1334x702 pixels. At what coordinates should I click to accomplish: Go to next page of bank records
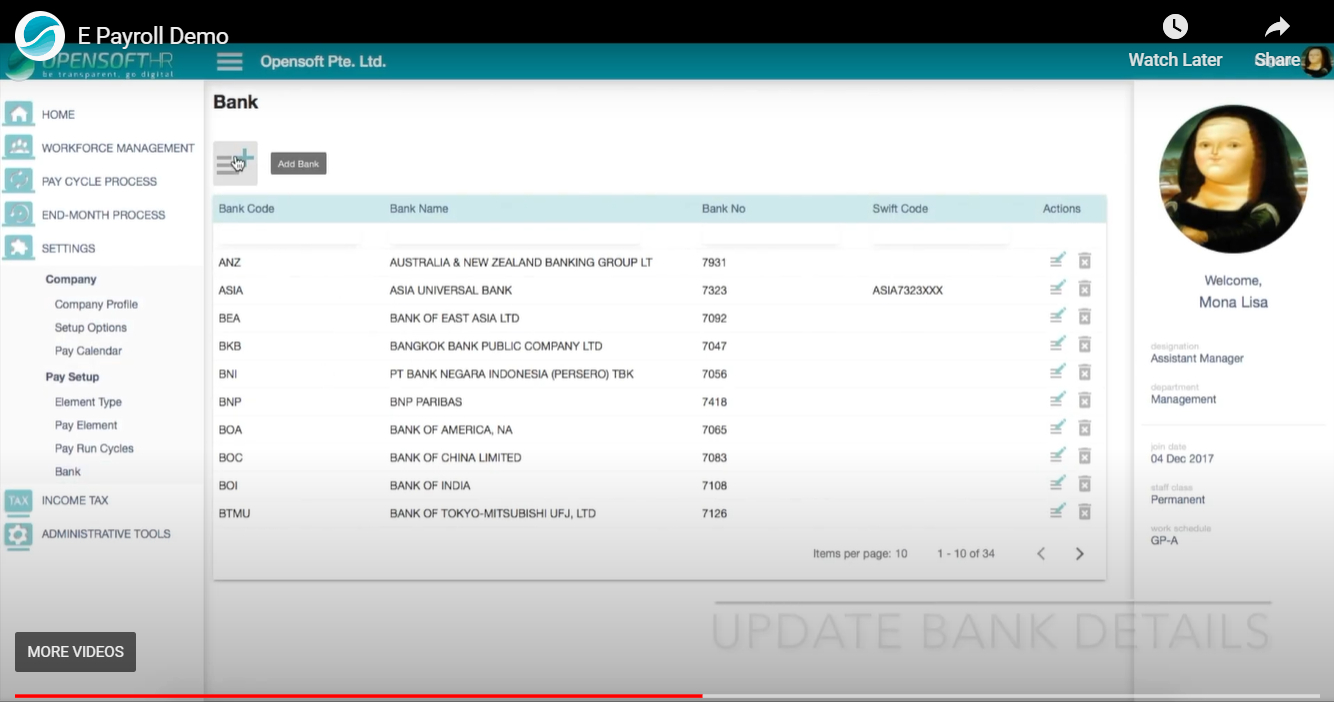point(1079,552)
